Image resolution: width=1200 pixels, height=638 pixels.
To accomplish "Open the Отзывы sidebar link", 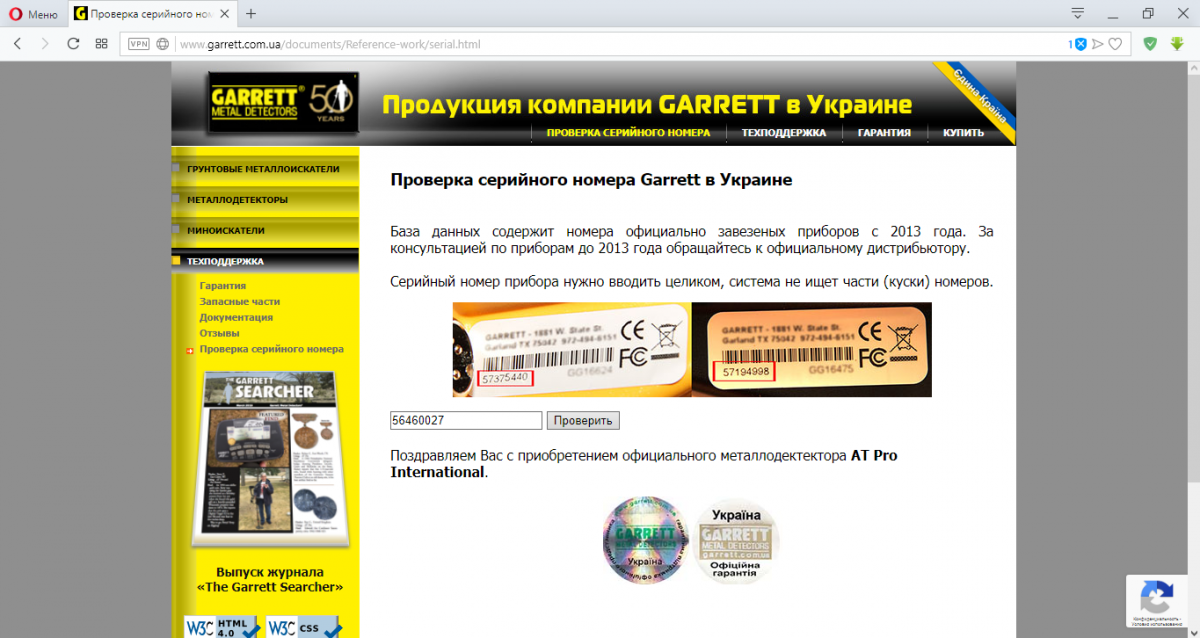I will point(219,333).
